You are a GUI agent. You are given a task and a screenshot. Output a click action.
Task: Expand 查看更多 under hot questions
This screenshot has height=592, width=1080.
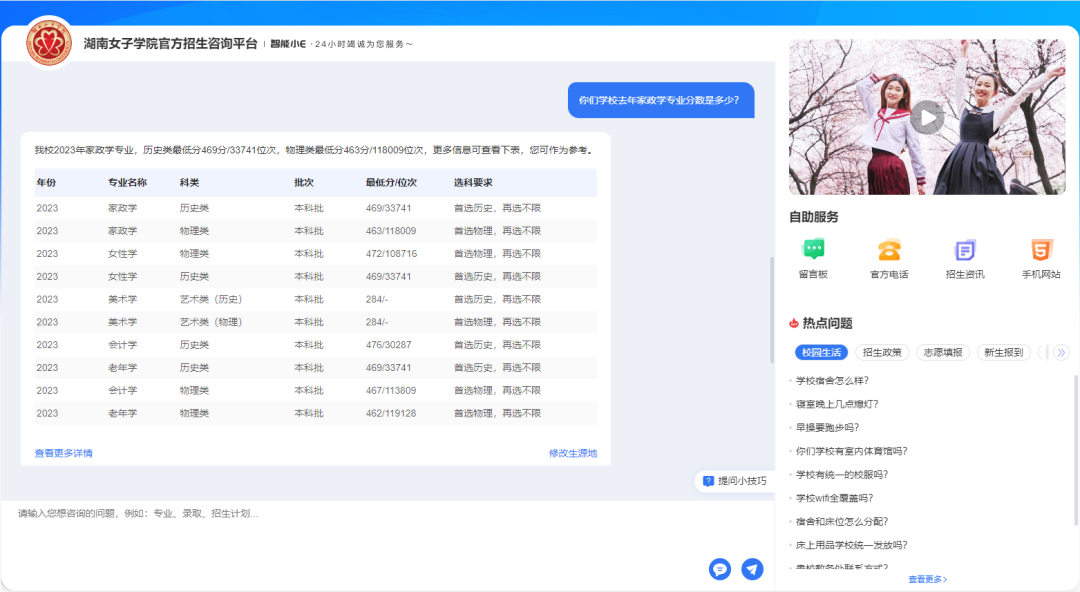click(927, 579)
